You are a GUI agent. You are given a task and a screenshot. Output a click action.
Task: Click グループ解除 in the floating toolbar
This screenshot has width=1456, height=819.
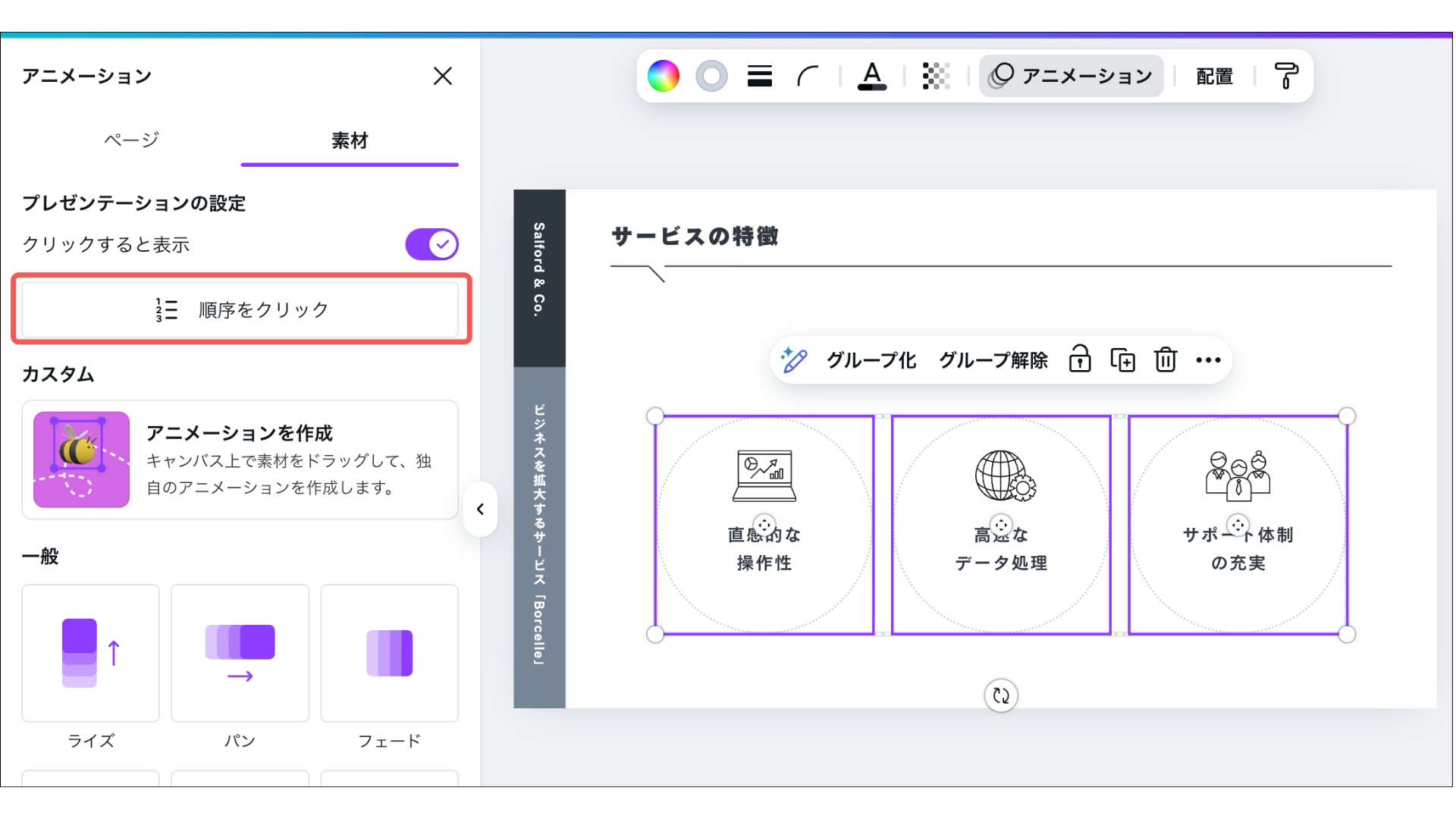993,359
